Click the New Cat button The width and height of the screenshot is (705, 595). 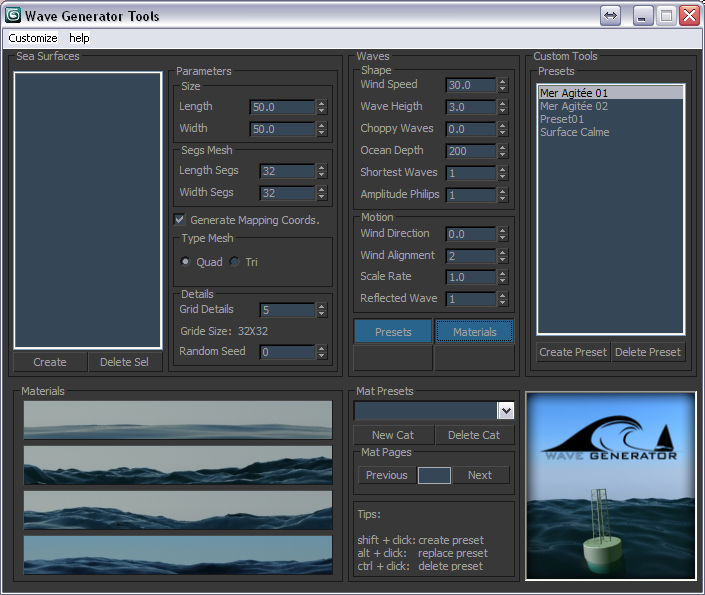pyautogui.click(x=393, y=435)
